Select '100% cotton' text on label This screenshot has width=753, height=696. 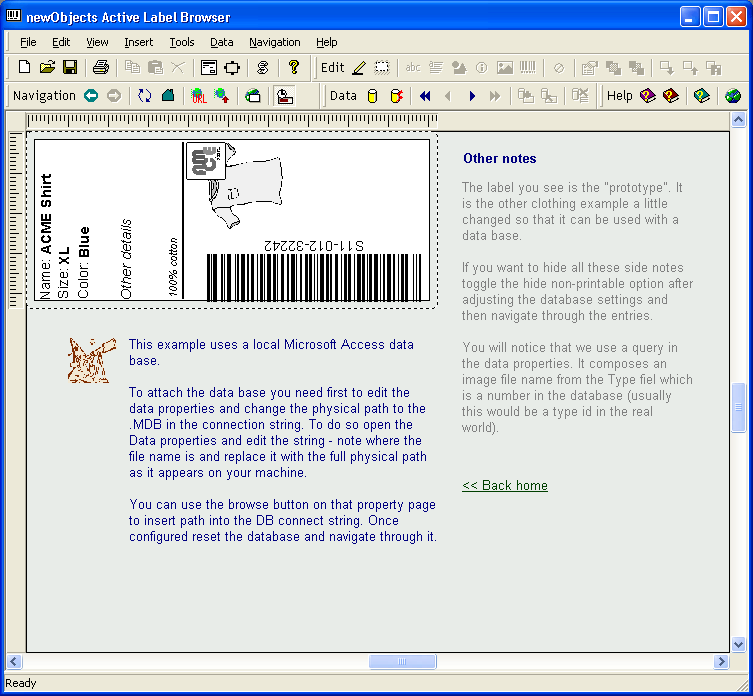pyautogui.click(x=173, y=267)
